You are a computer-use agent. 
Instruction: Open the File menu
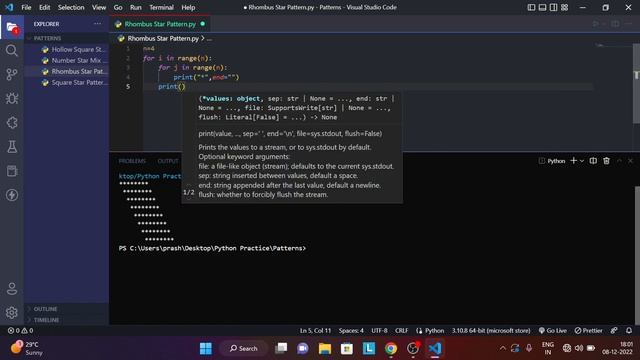(26, 7)
